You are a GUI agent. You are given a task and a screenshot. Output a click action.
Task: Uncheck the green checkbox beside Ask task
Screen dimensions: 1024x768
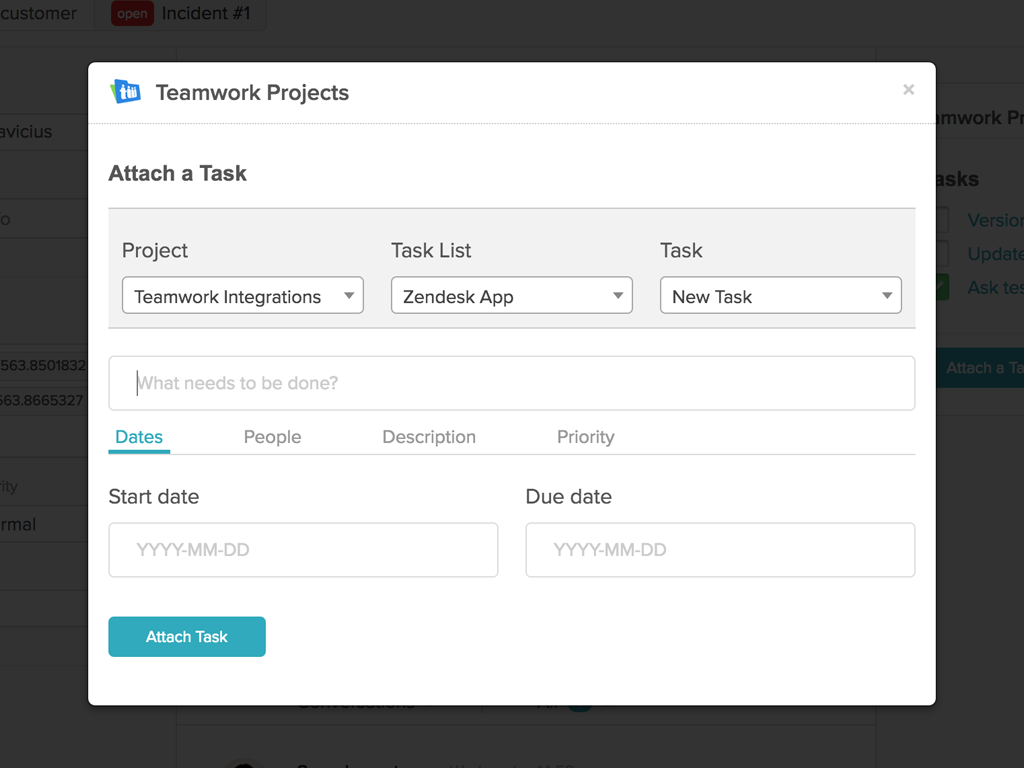tap(942, 288)
